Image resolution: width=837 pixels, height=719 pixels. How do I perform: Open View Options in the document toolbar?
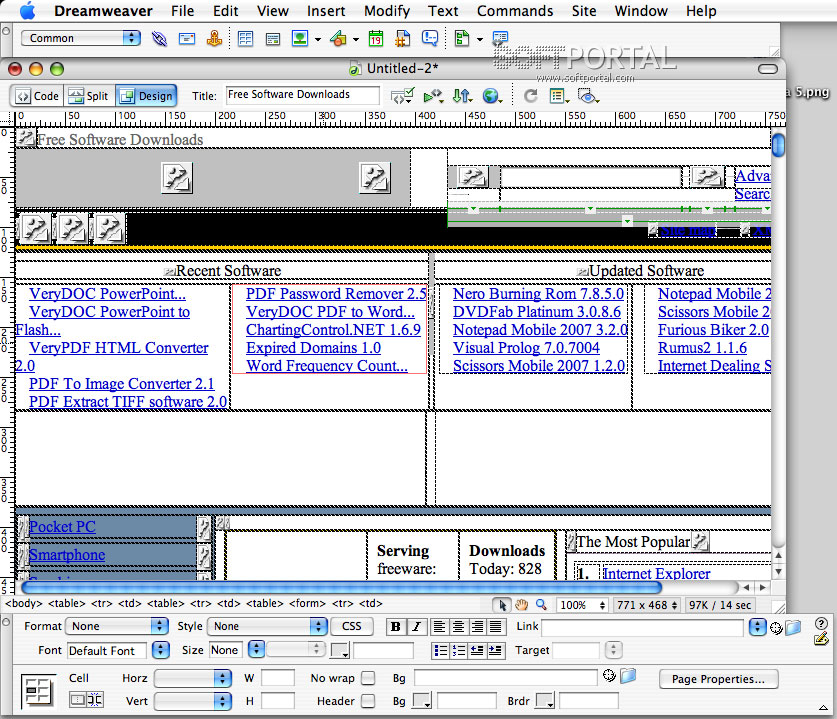pyautogui.click(x=559, y=96)
